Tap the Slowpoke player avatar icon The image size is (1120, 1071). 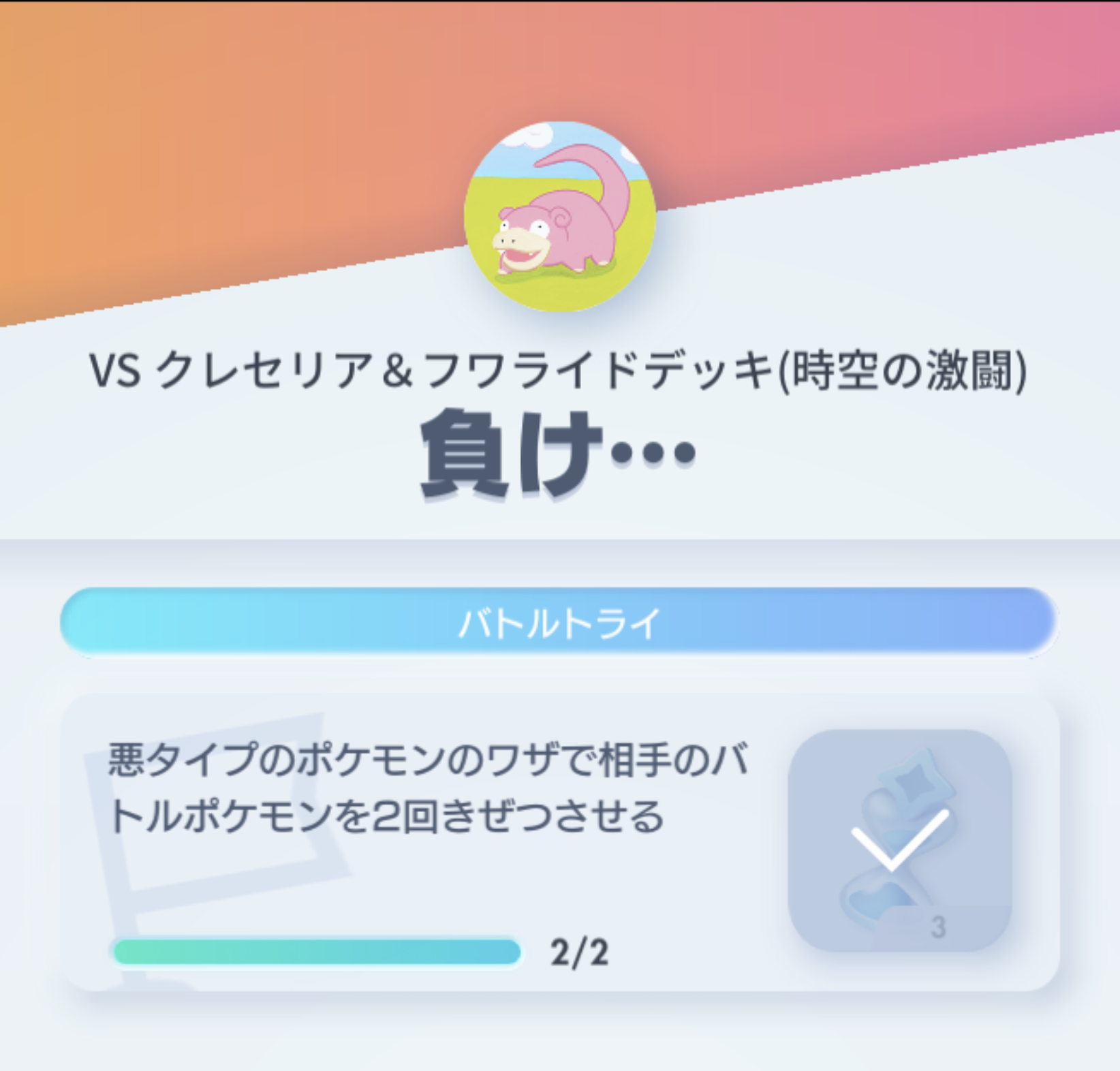[560, 217]
